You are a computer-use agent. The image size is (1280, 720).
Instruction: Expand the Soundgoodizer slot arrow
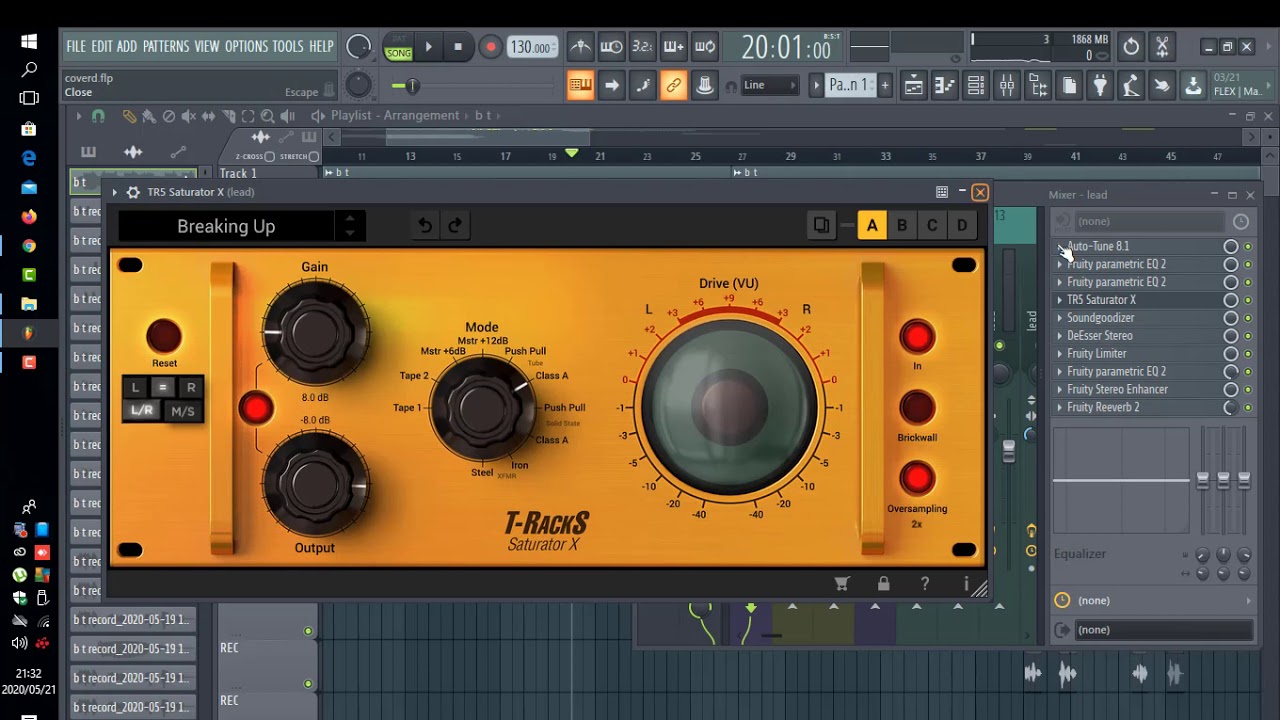click(1060, 318)
